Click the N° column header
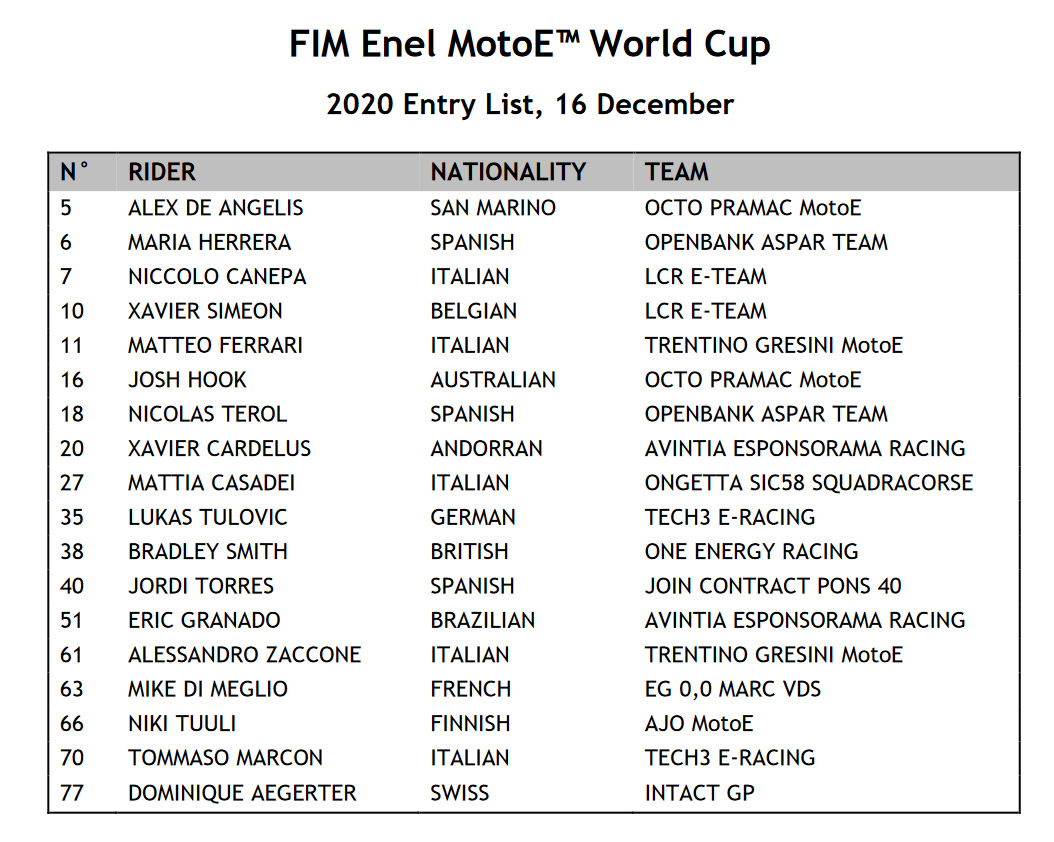 74,172
